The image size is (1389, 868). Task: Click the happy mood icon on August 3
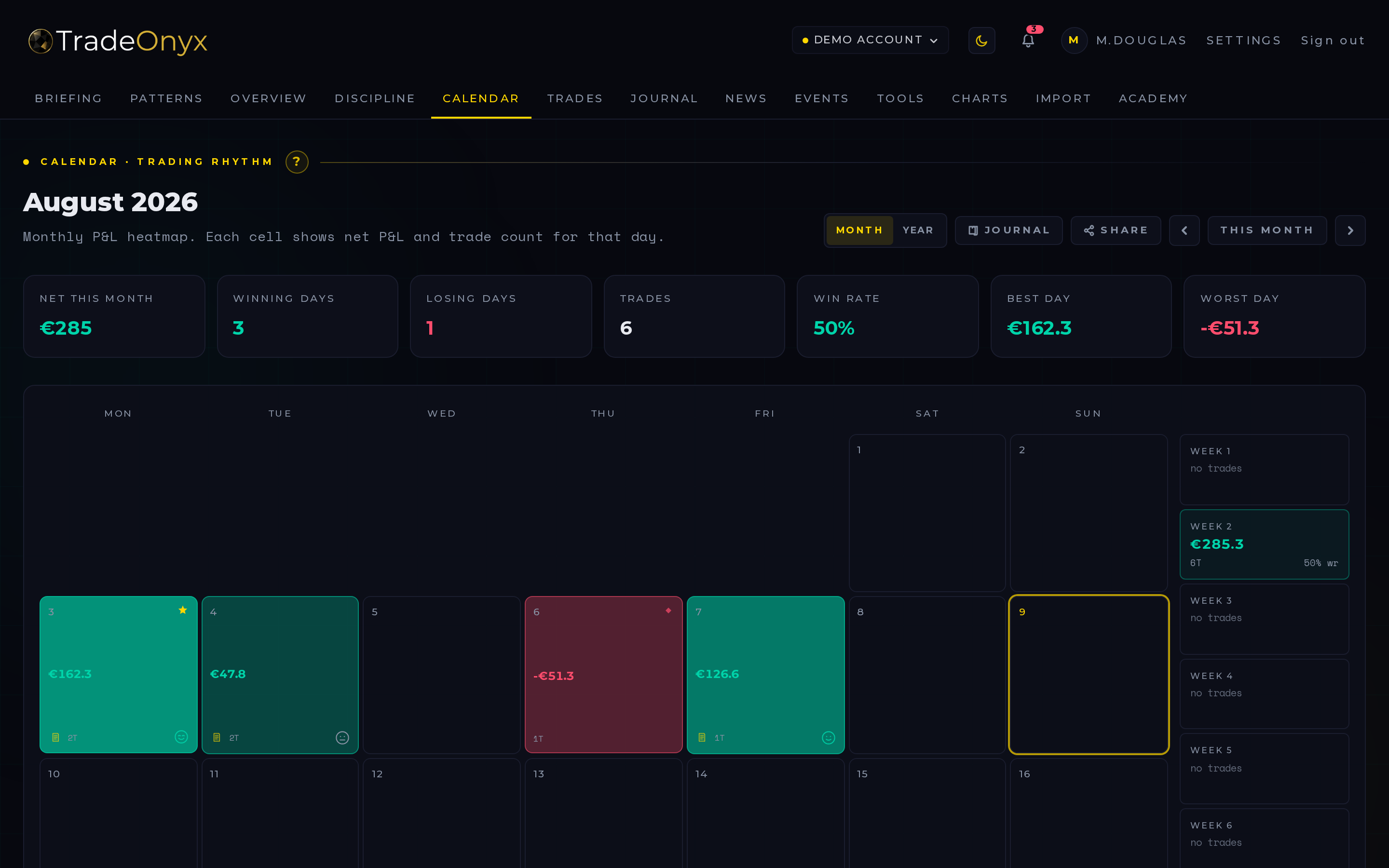click(x=181, y=737)
